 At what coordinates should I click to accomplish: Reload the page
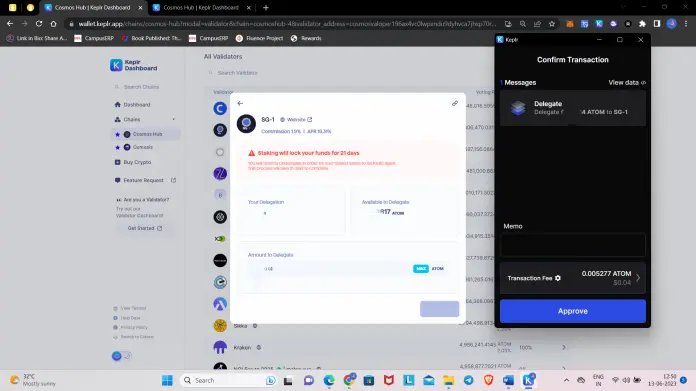coord(39,24)
